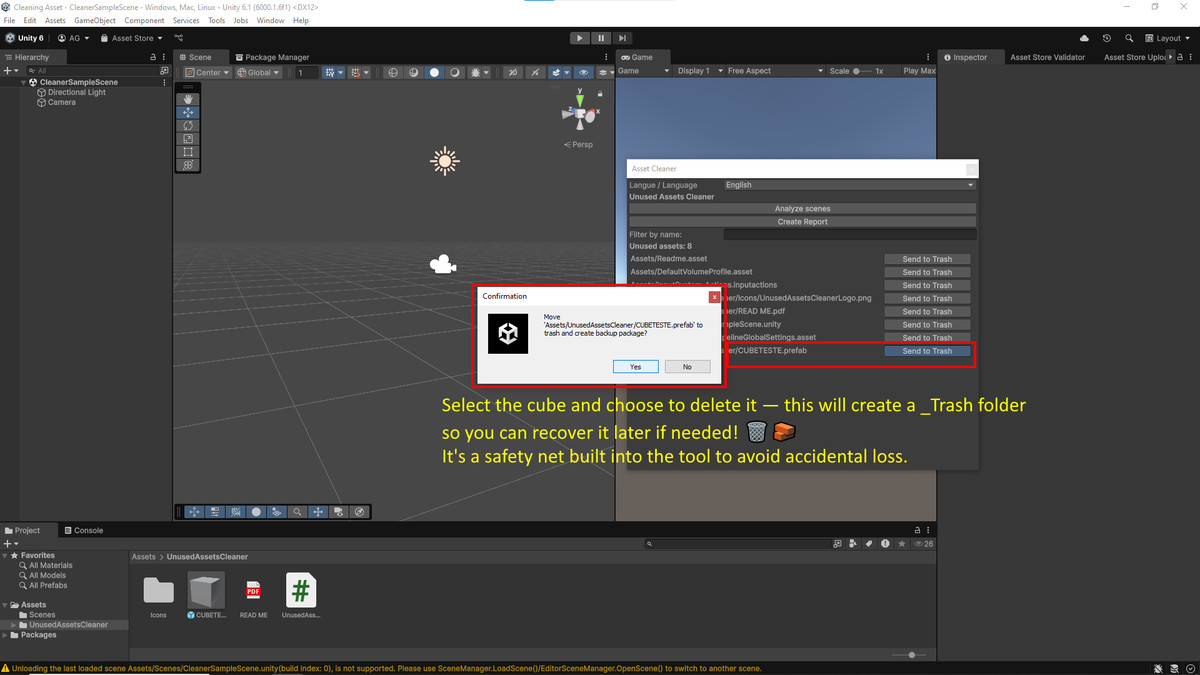Viewport: 1200px width, 675px height.
Task: Select the Move tool in Scene
Action: [x=188, y=113]
